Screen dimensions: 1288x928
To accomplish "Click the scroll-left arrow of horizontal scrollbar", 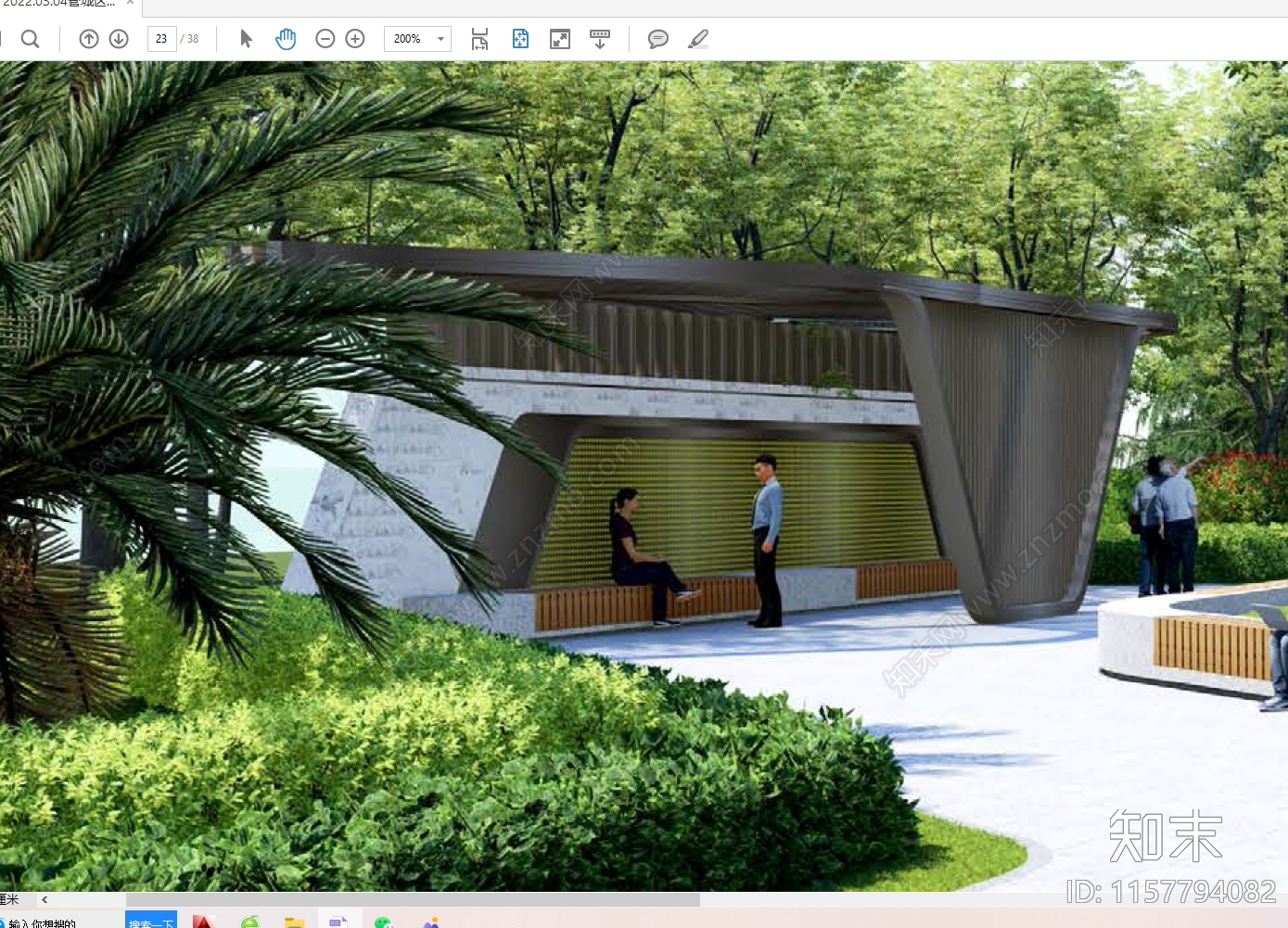I will (45, 899).
